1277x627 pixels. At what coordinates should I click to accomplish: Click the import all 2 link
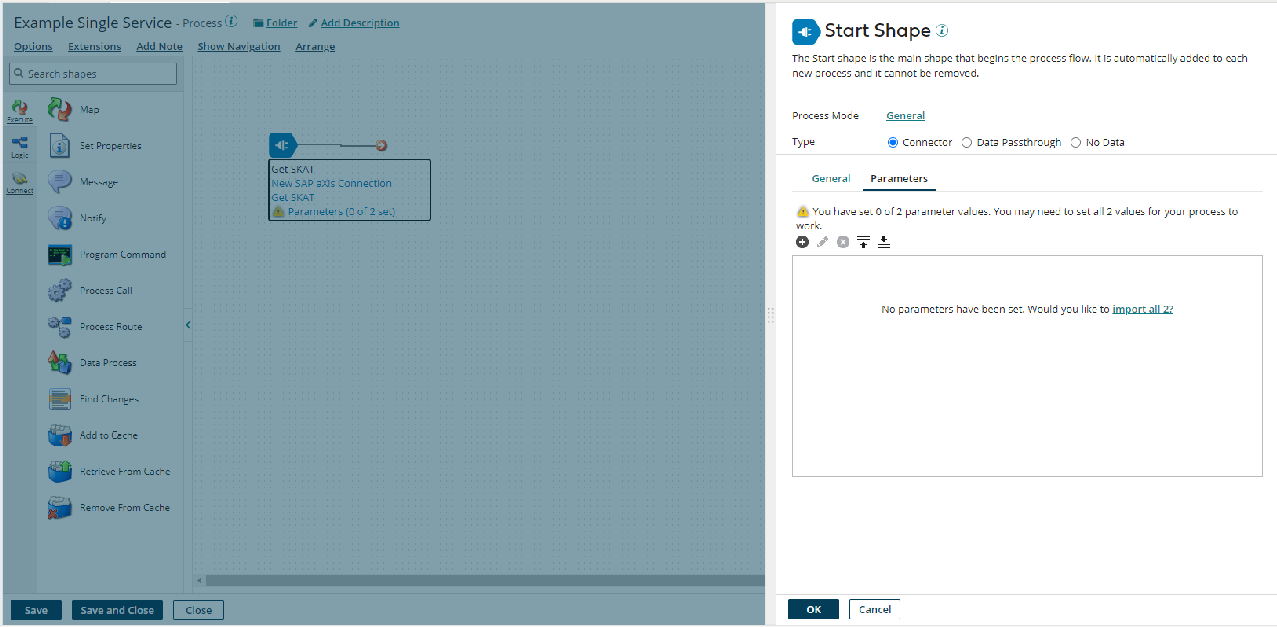[1142, 310]
